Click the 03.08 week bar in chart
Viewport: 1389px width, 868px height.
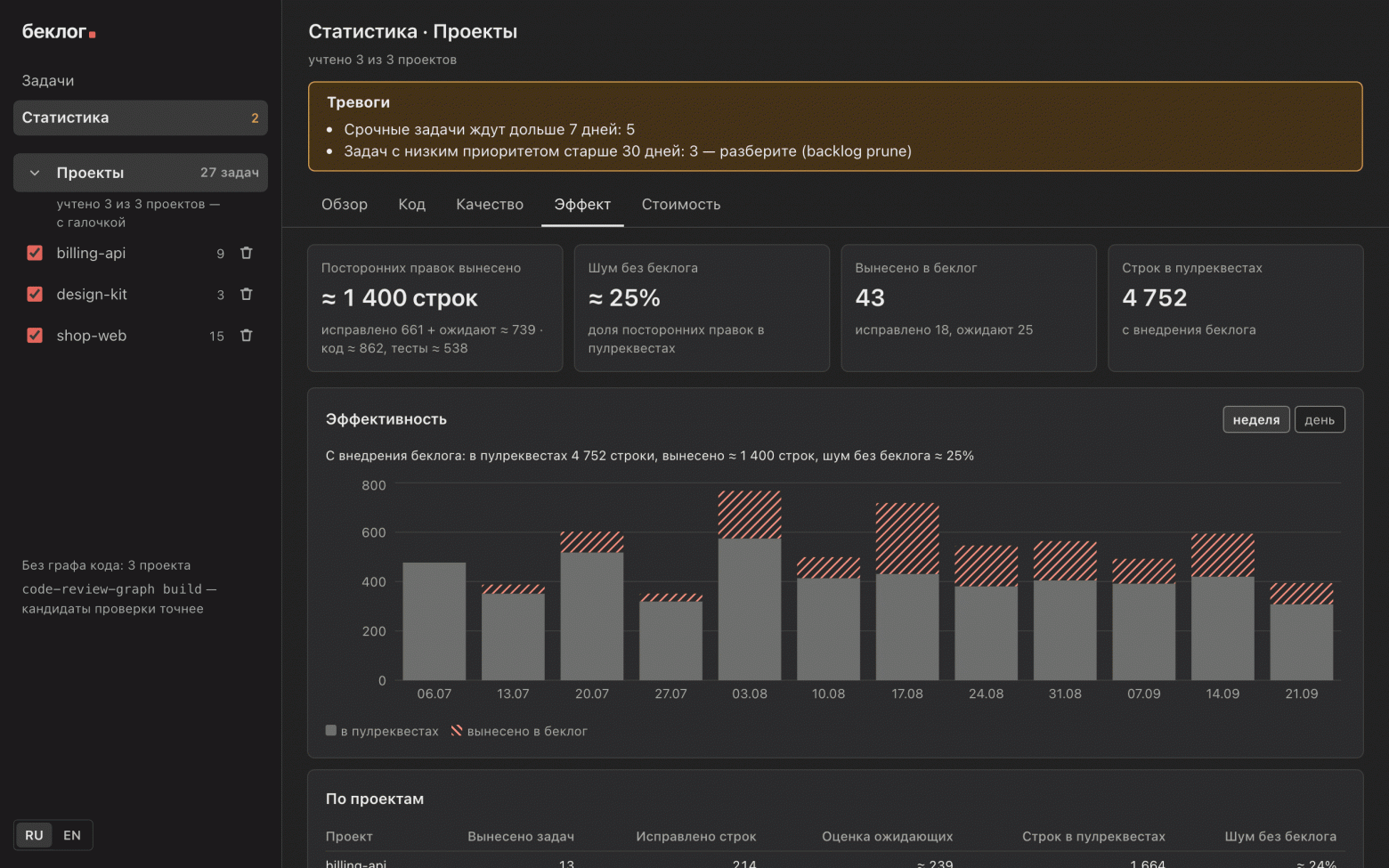pos(750,586)
